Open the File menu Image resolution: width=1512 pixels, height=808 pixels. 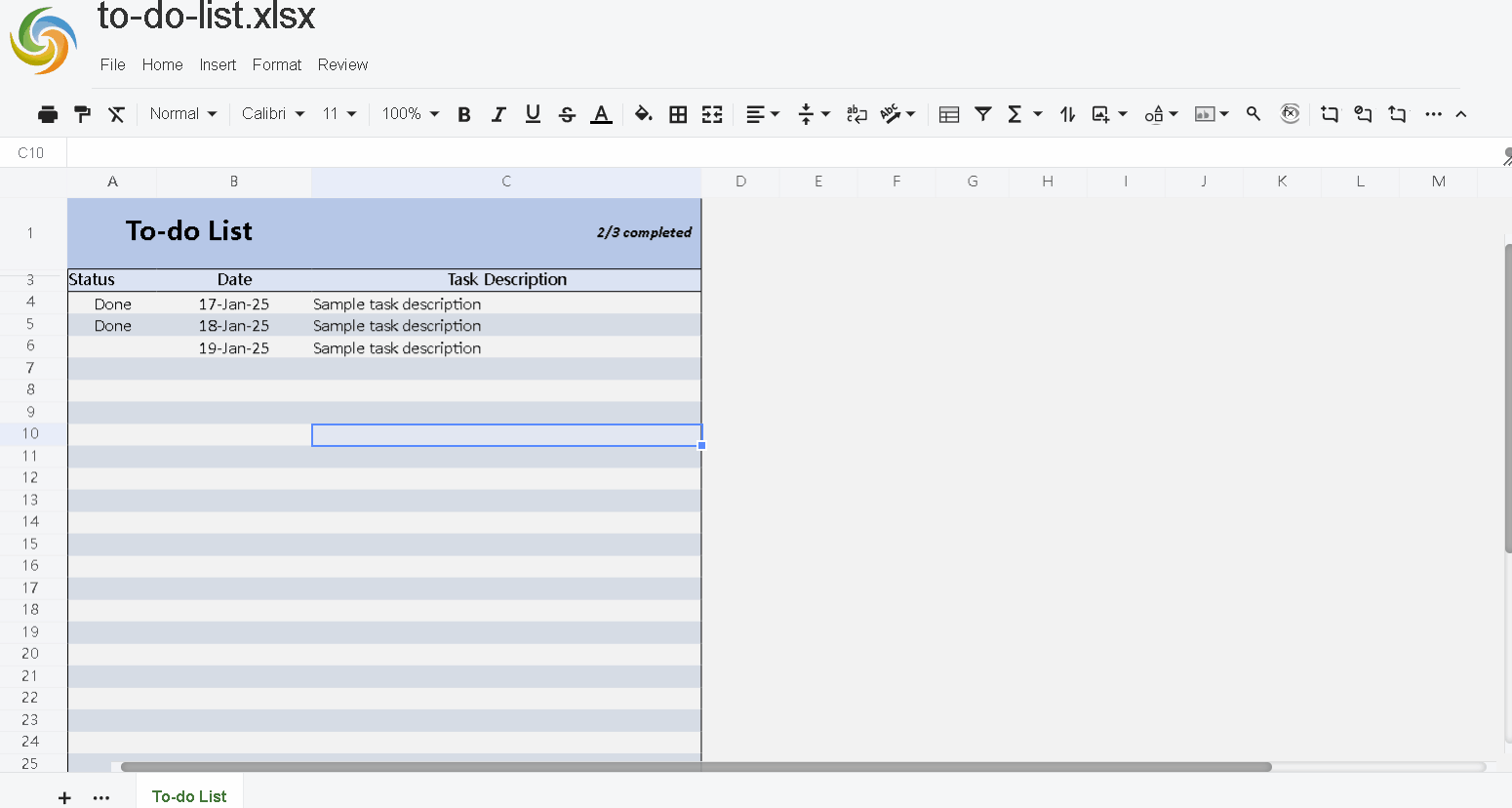(113, 64)
